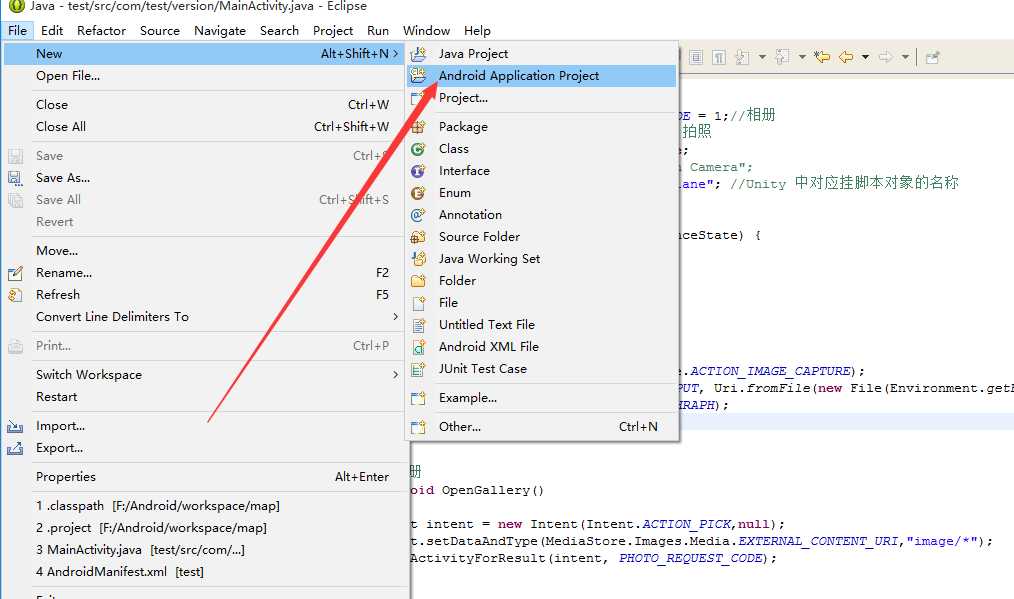1014x599 pixels.
Task: Click the Annotation @ icon
Action: [x=418, y=215]
